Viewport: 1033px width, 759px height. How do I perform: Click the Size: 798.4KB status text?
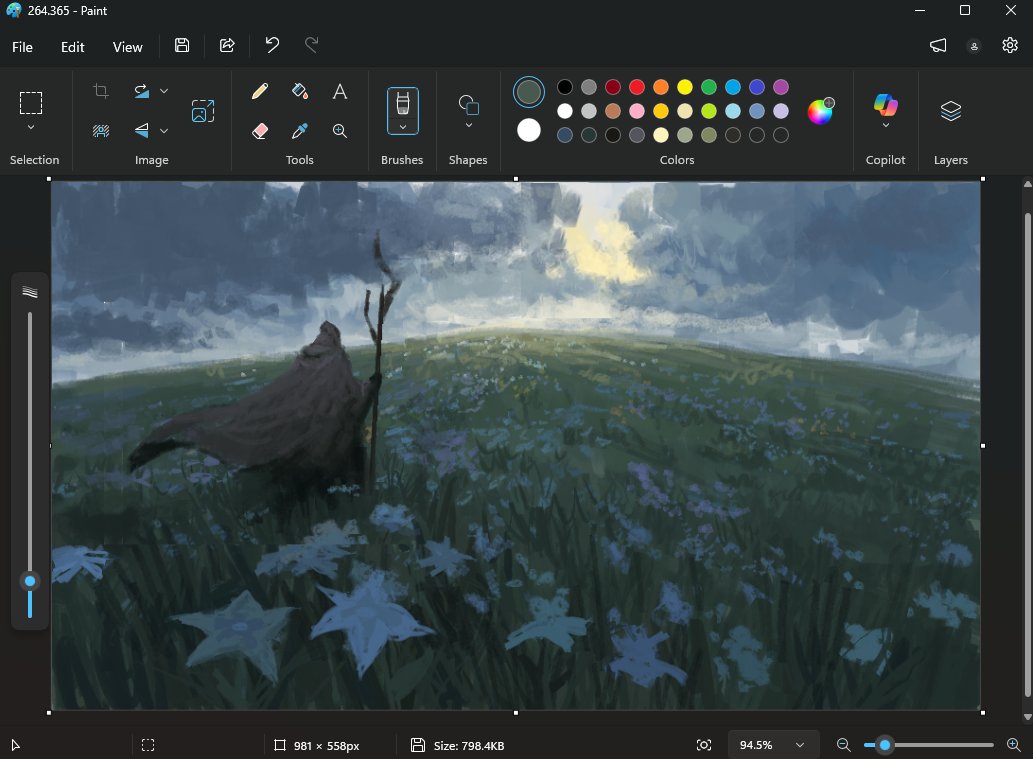(468, 746)
